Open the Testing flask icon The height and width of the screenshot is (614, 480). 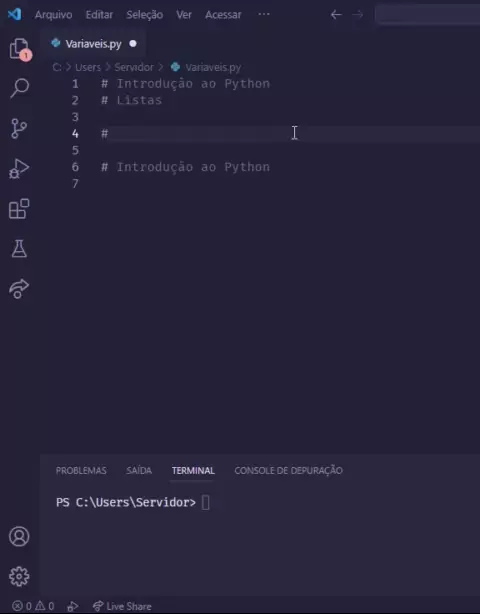coord(19,249)
